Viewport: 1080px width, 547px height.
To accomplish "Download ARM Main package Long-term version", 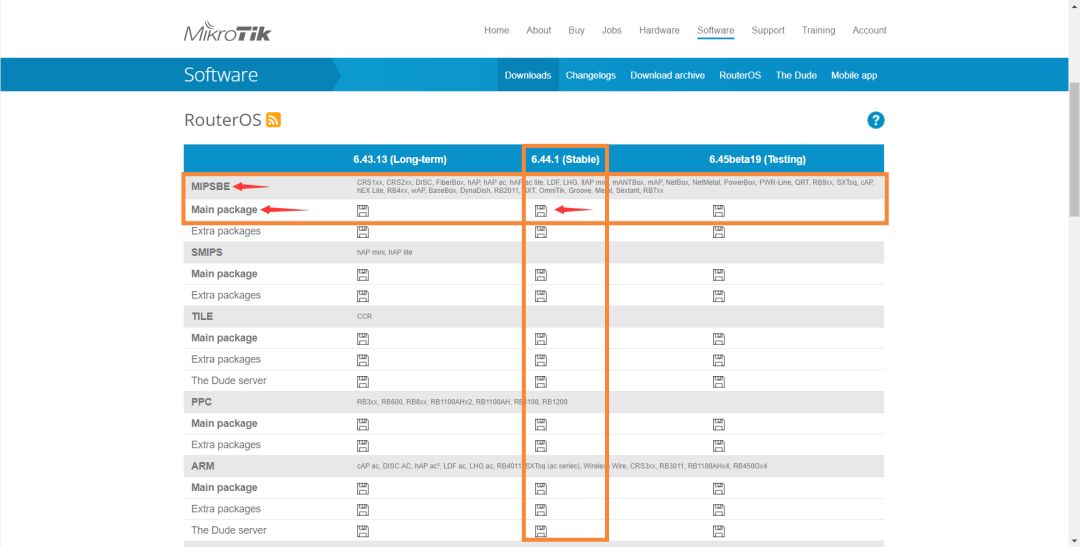I will pyautogui.click(x=363, y=488).
